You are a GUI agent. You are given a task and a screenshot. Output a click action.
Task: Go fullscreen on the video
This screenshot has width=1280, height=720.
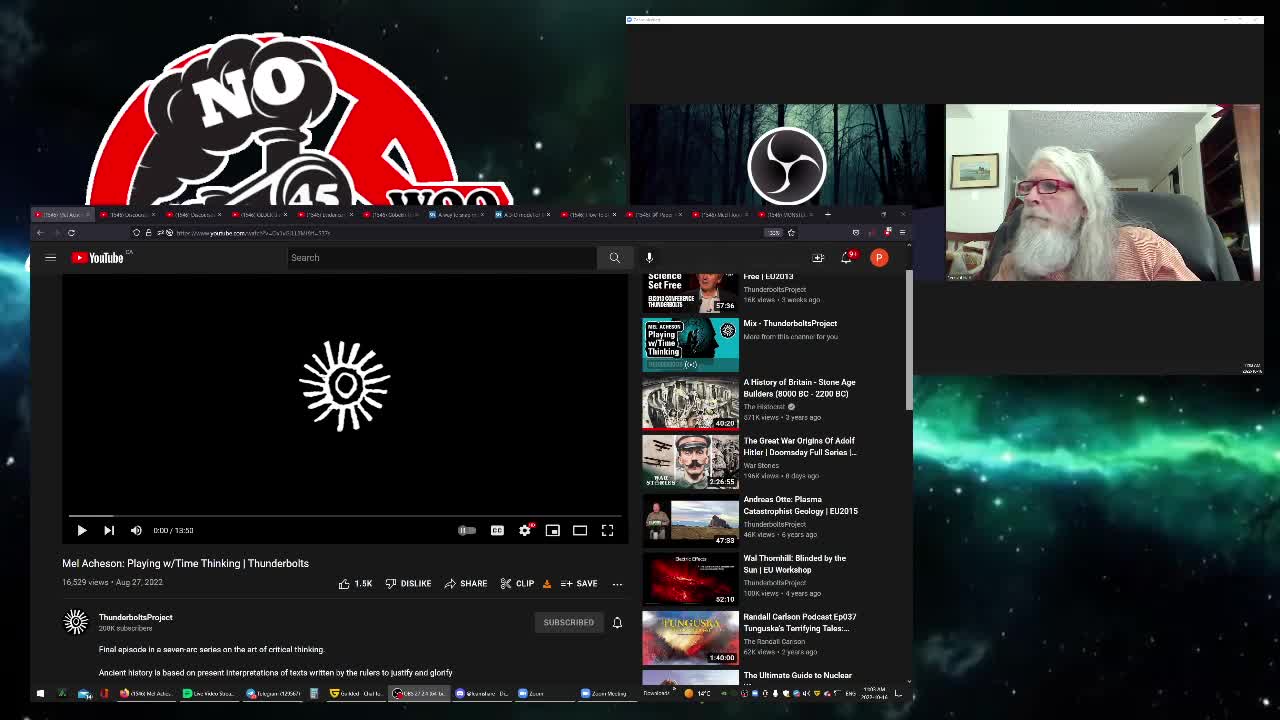pos(607,530)
